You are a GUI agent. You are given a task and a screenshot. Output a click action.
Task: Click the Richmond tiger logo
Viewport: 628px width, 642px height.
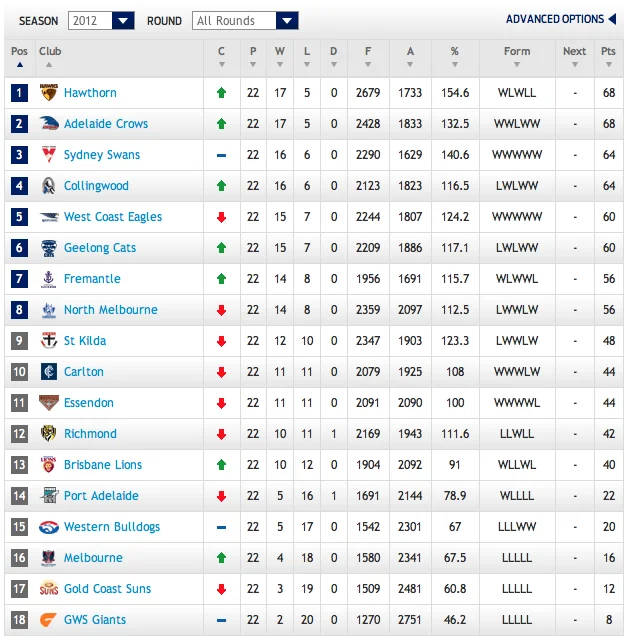pos(49,434)
